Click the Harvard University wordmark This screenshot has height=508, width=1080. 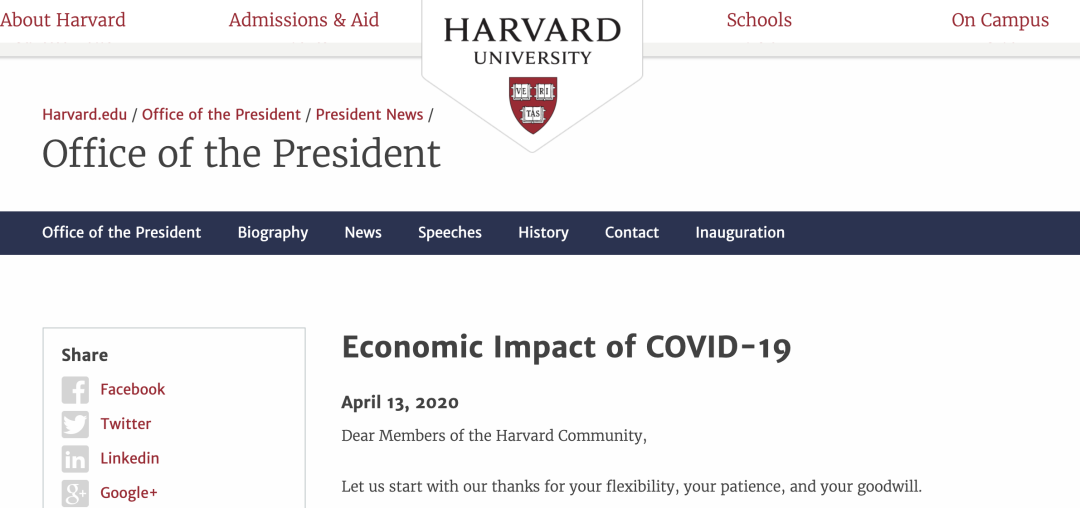(532, 40)
